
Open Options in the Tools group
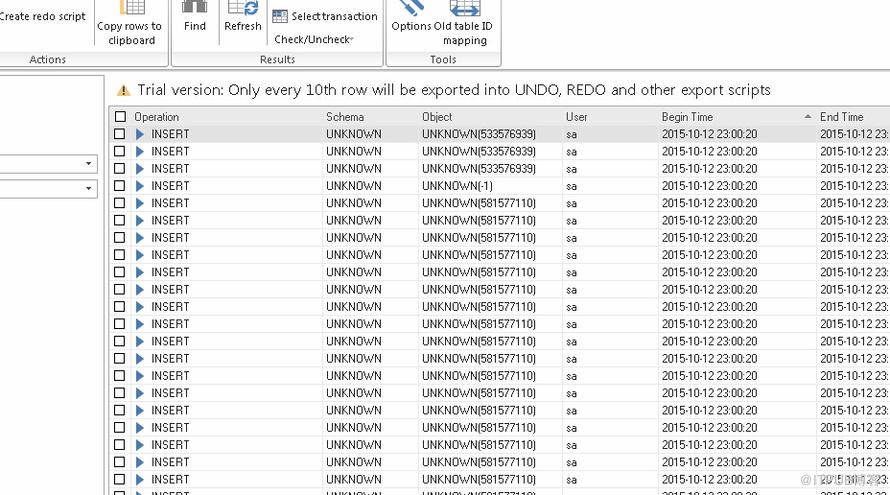tap(412, 8)
